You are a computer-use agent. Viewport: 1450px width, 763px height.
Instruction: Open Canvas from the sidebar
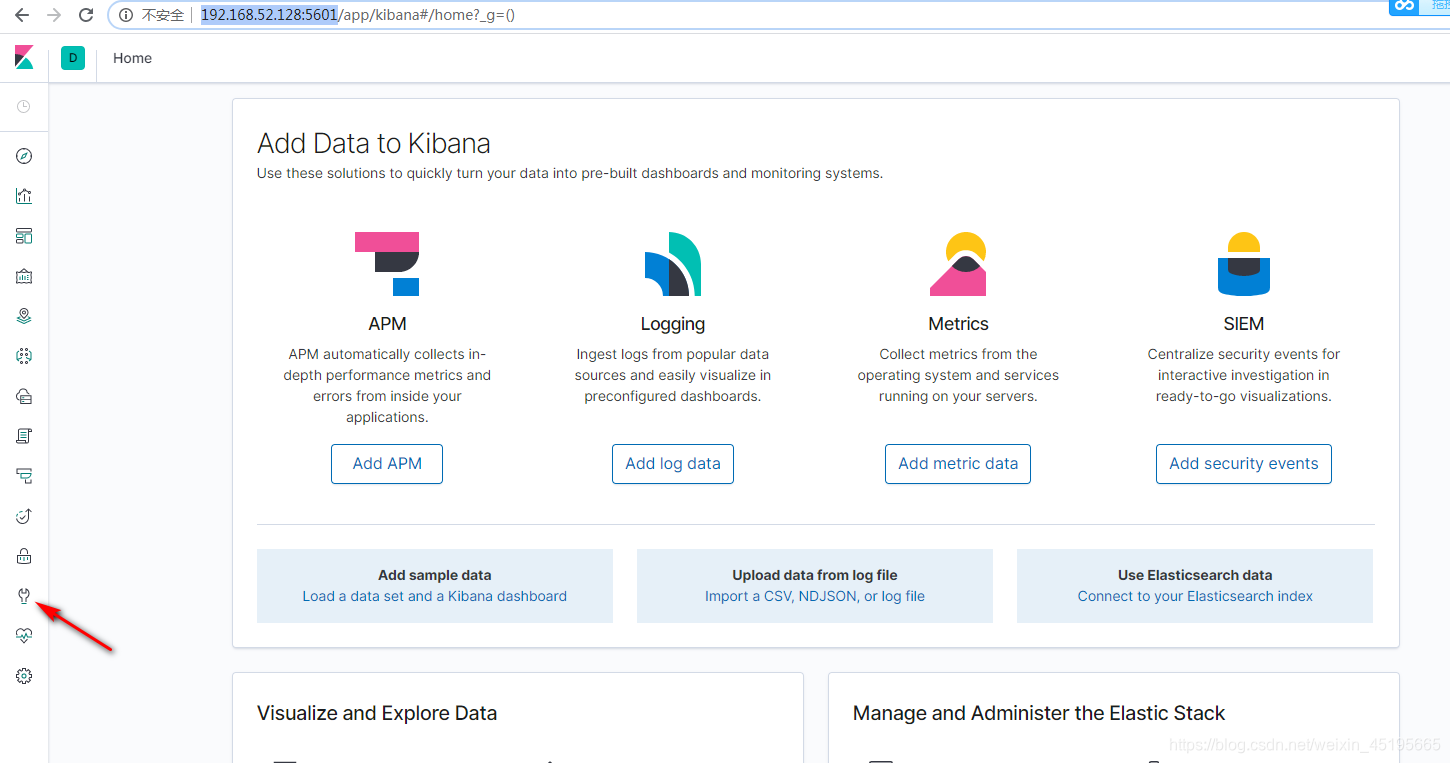pyautogui.click(x=24, y=276)
